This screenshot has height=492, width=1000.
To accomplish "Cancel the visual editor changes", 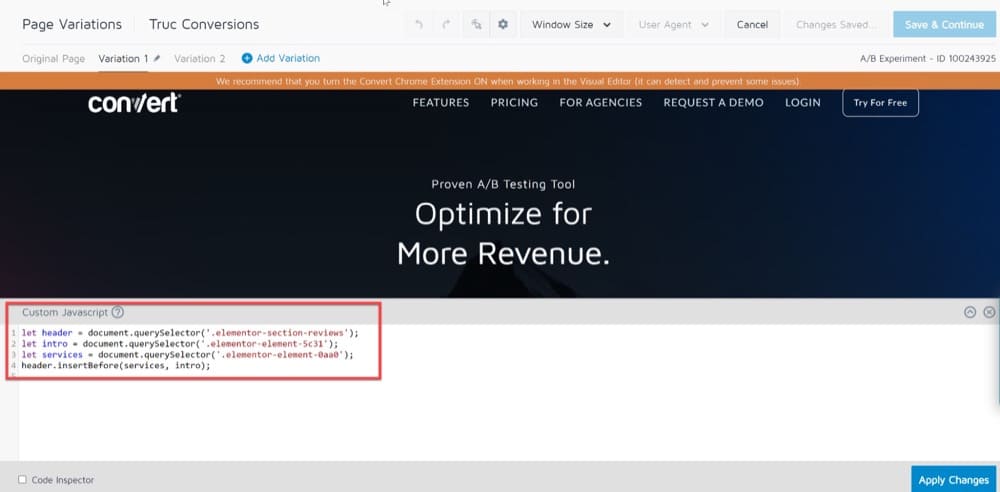I will [x=752, y=25].
